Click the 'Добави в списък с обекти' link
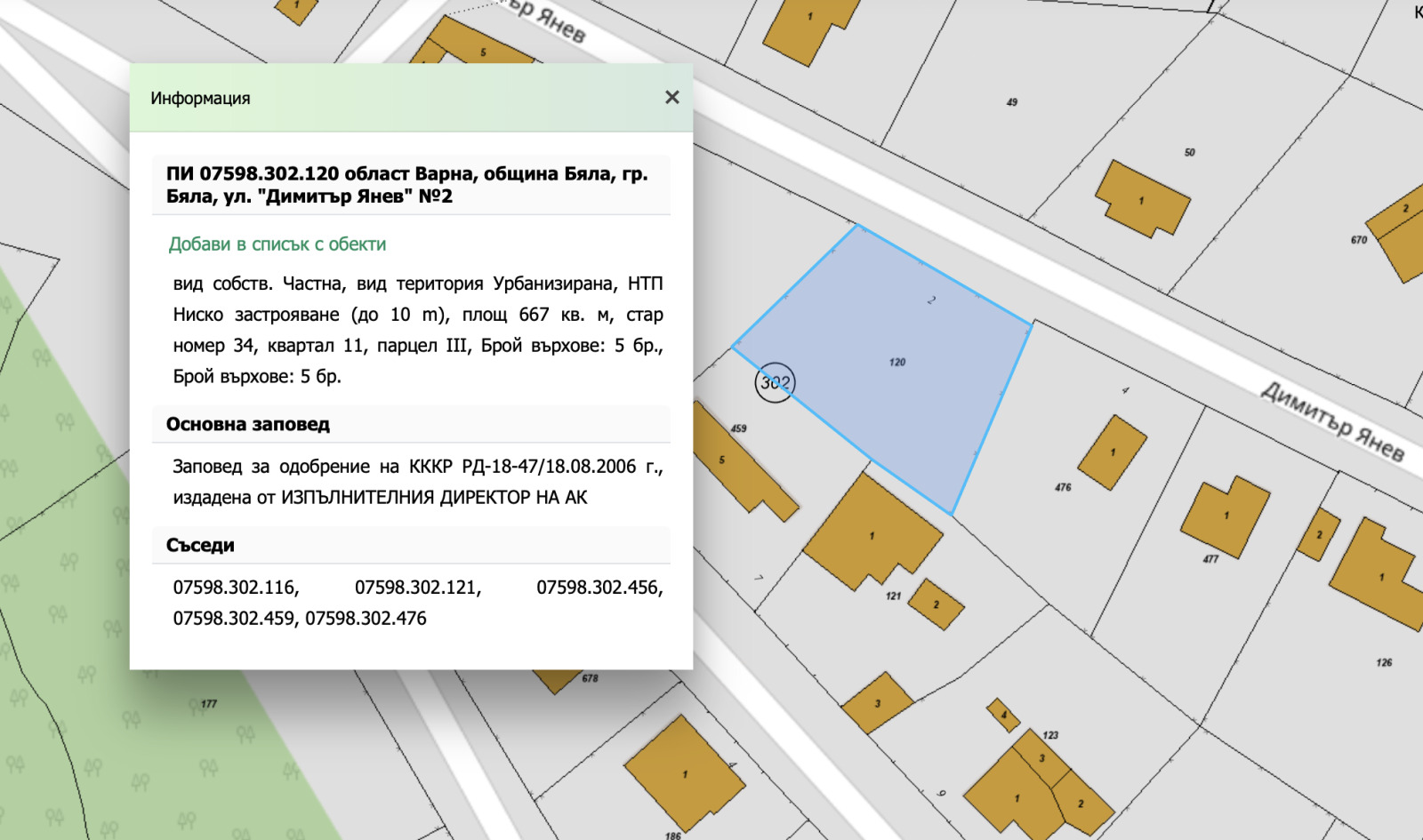1423x840 pixels. 277,244
